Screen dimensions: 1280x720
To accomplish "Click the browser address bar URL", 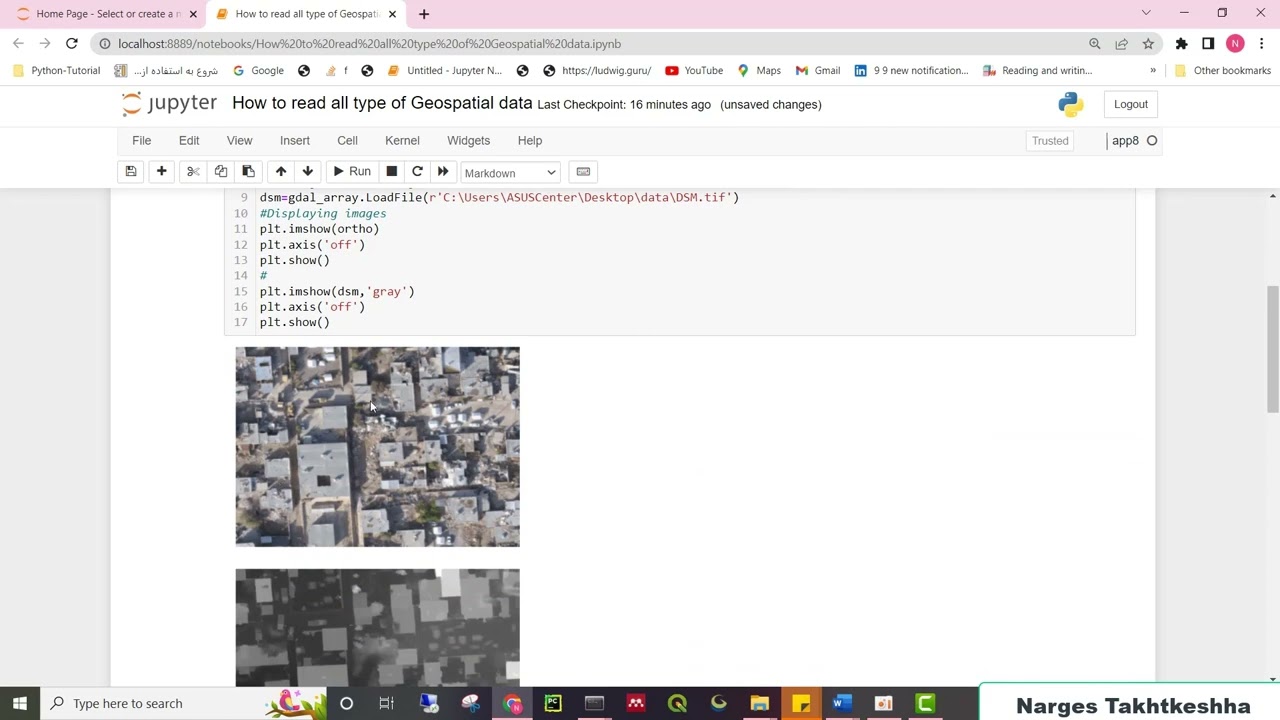I will point(369,44).
